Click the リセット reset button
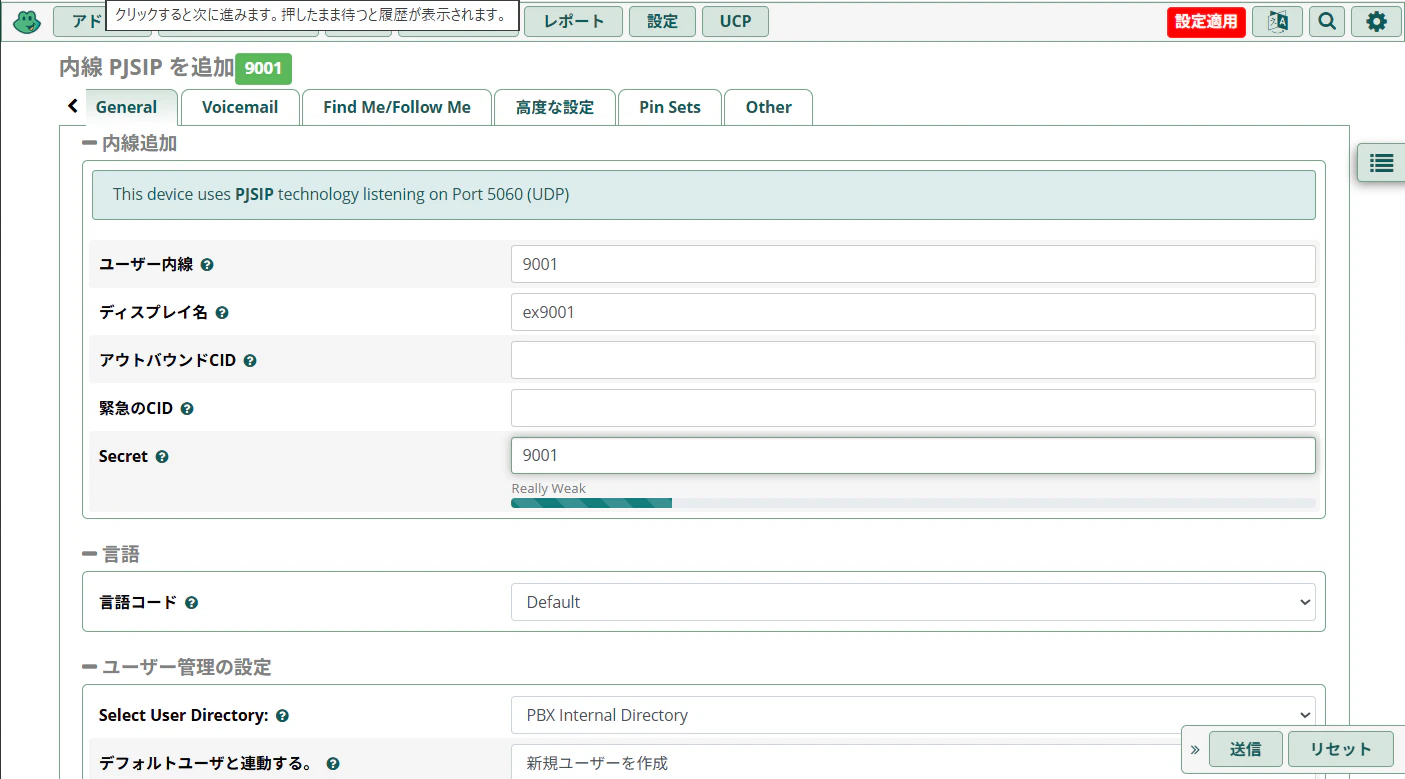The width and height of the screenshot is (1405, 779). (1339, 749)
